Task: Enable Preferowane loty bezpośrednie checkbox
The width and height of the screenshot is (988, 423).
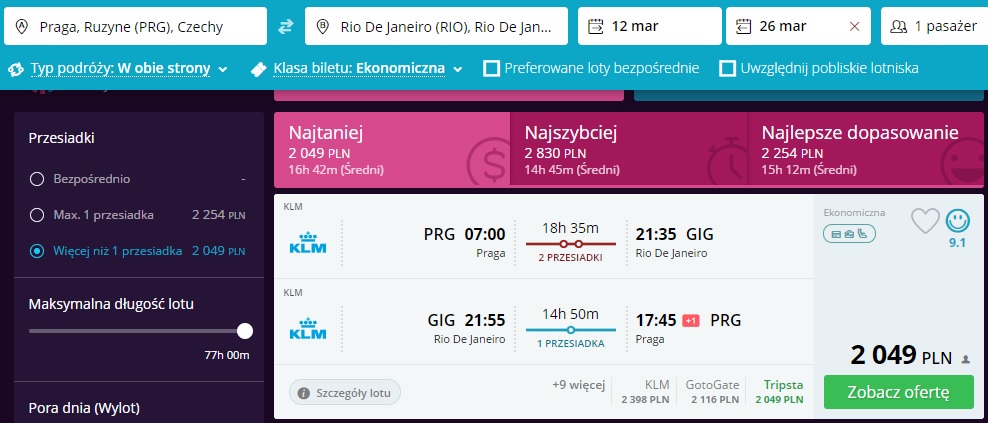Action: (491, 68)
